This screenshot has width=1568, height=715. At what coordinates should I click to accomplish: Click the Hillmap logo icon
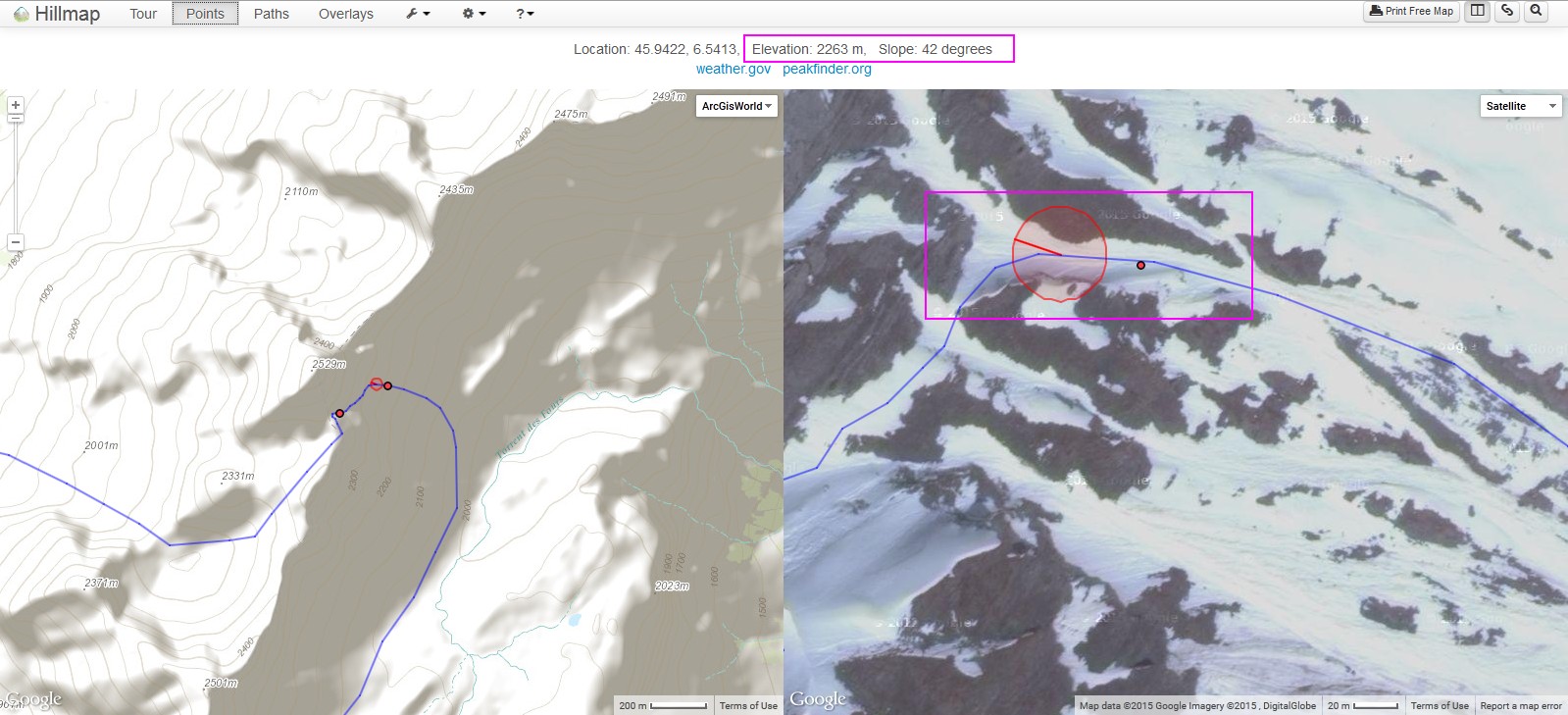20,14
